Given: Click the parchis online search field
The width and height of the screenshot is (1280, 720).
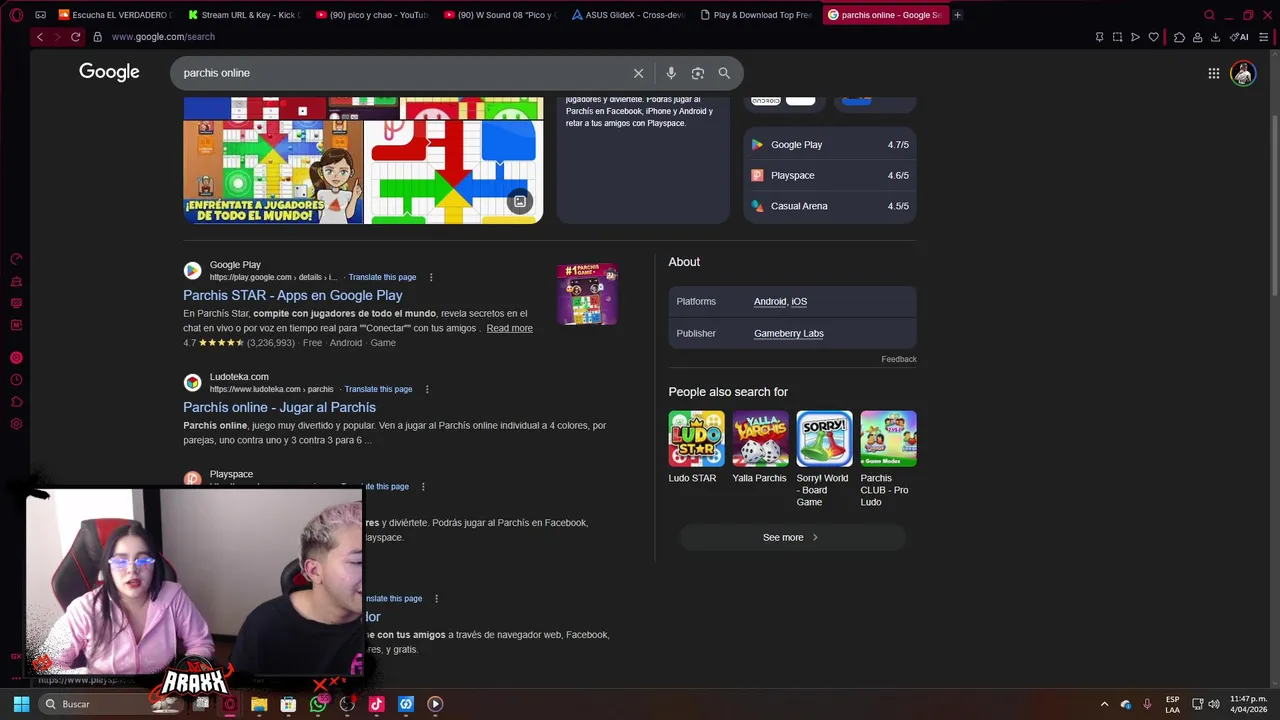Looking at the screenshot, I should tap(400, 73).
